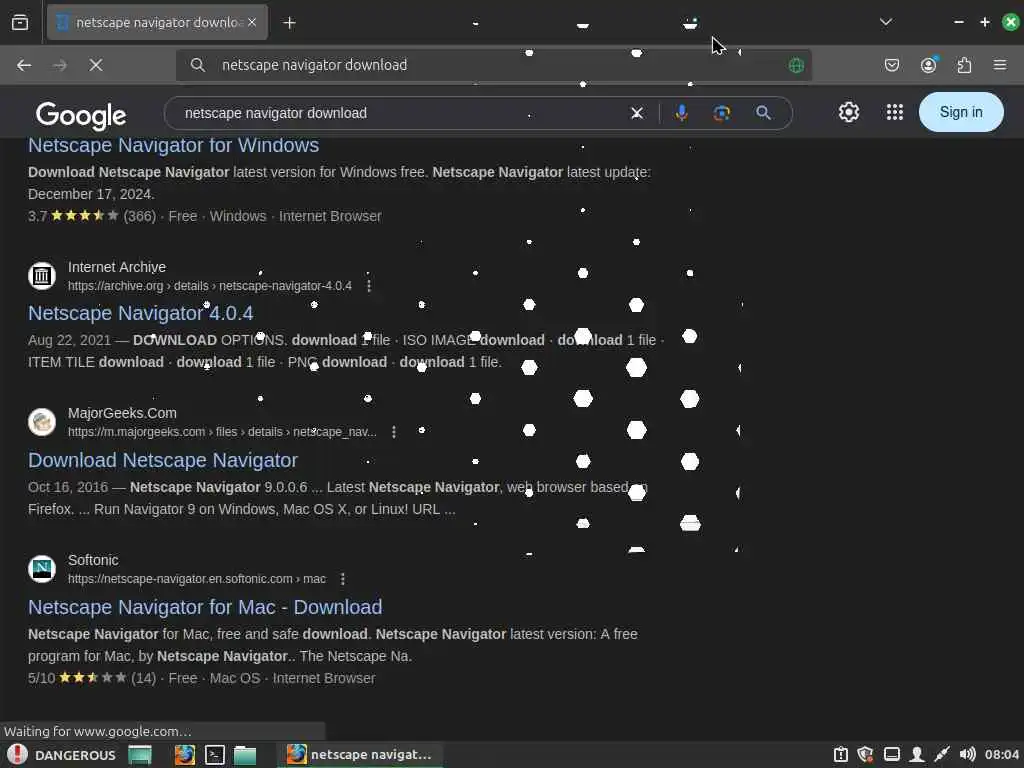
Task: Open the Save to Pocket icon
Action: [891, 65]
